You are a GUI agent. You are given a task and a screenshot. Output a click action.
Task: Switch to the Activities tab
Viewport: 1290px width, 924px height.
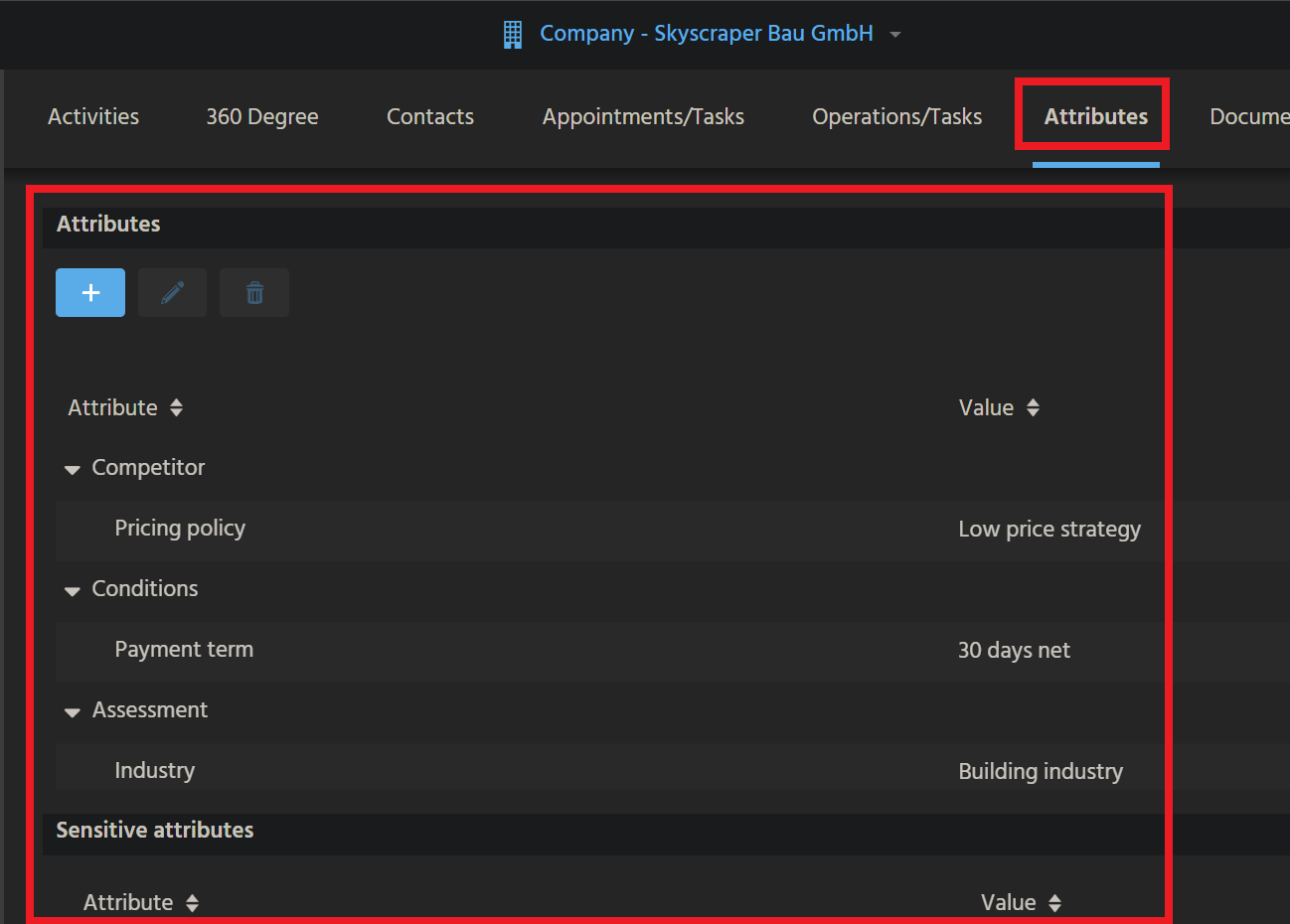click(x=92, y=116)
